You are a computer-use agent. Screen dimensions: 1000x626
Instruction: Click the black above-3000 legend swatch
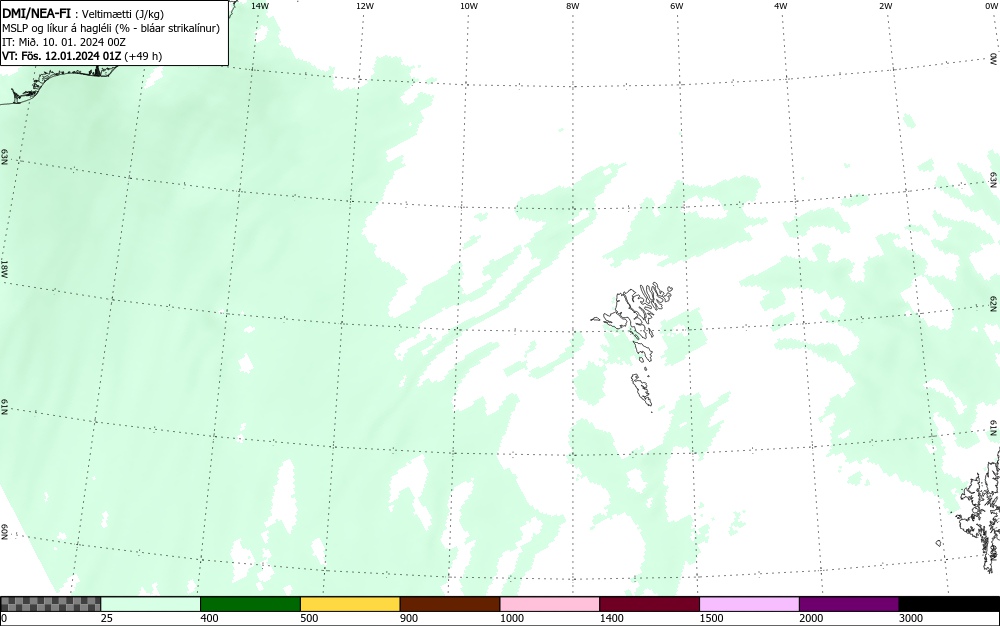[949, 604]
